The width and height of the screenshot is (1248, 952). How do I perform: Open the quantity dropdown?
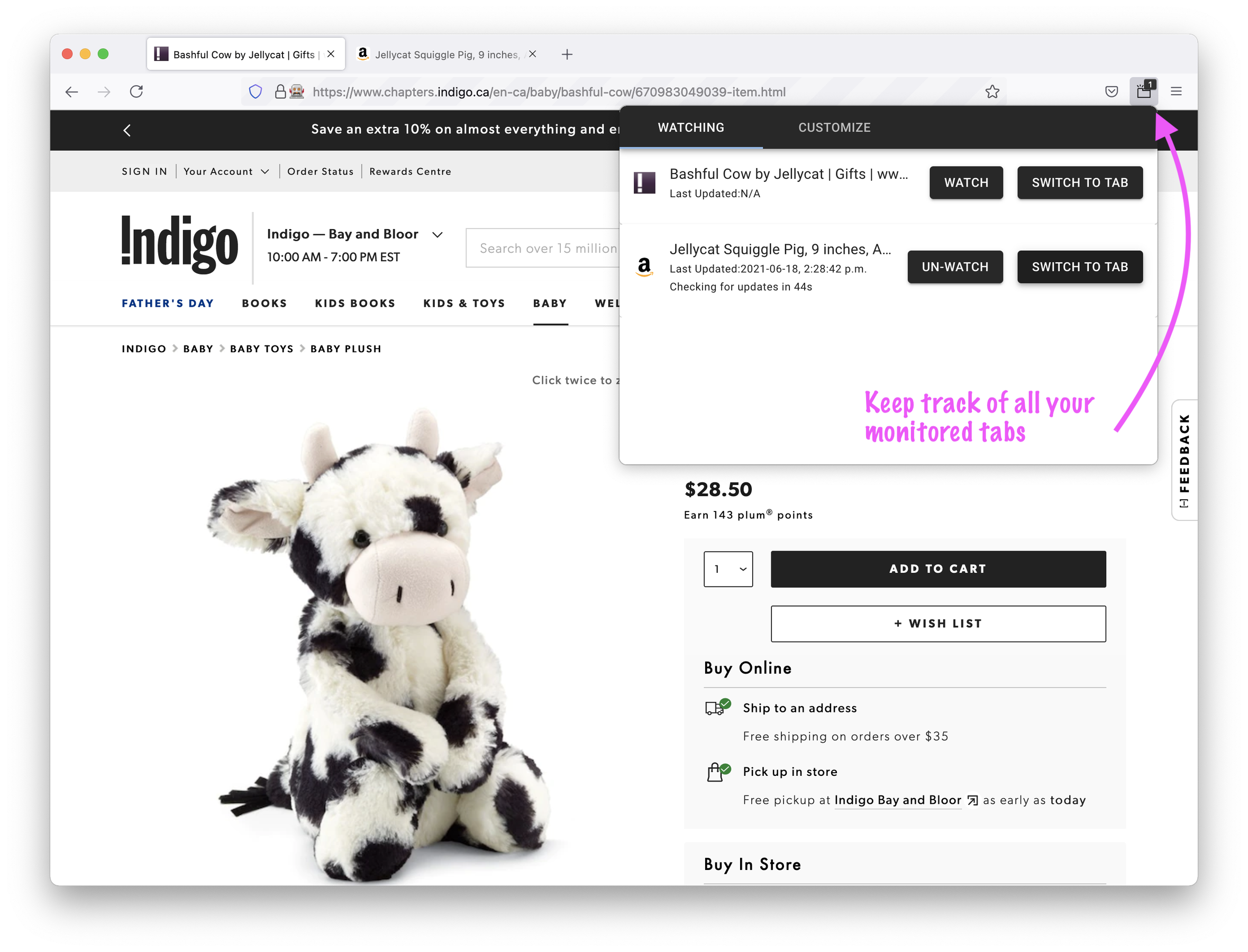[728, 570]
